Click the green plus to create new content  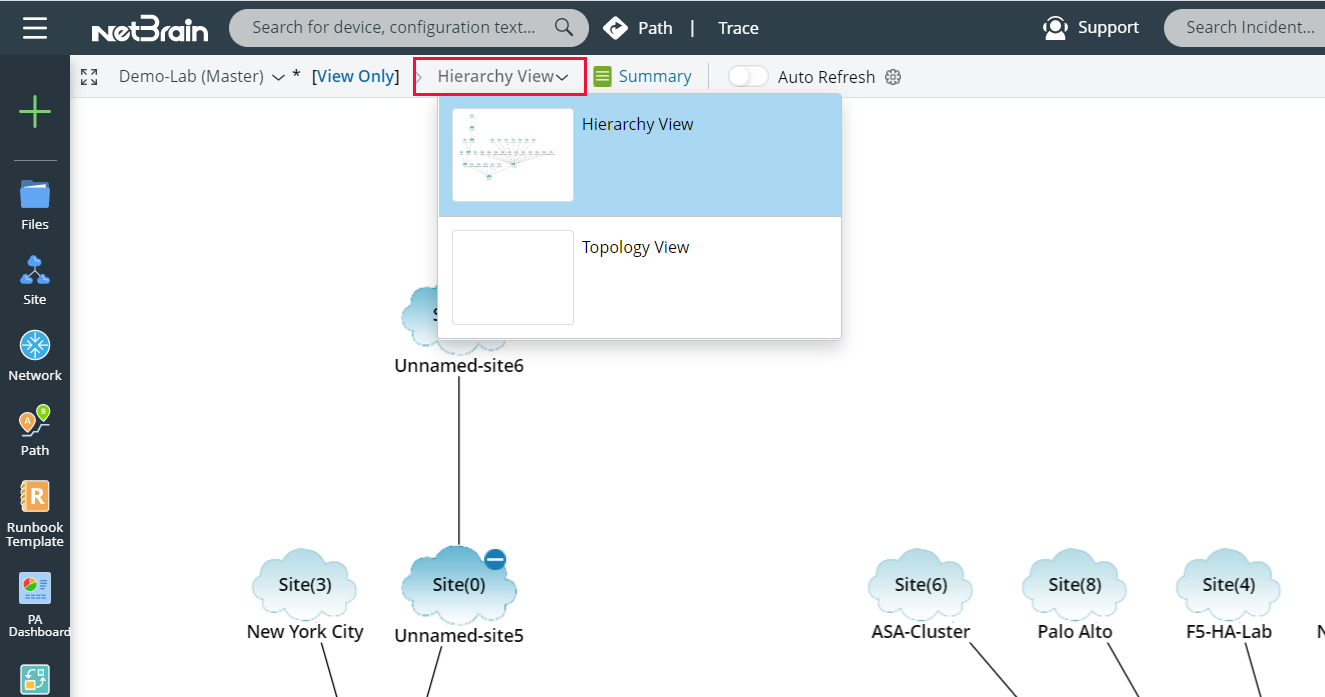(34, 112)
